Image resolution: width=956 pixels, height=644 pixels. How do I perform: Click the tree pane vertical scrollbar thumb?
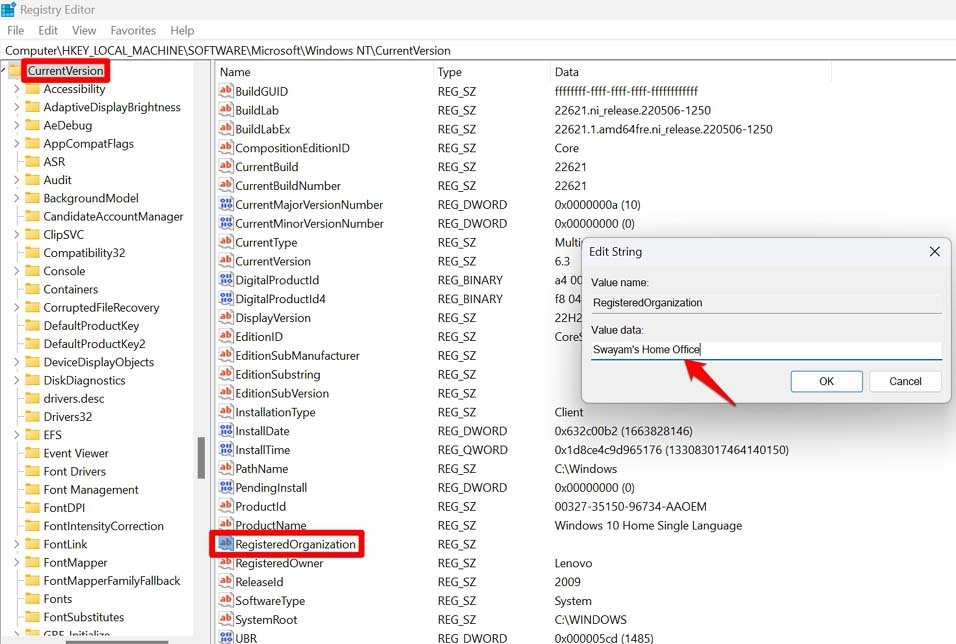(201, 457)
